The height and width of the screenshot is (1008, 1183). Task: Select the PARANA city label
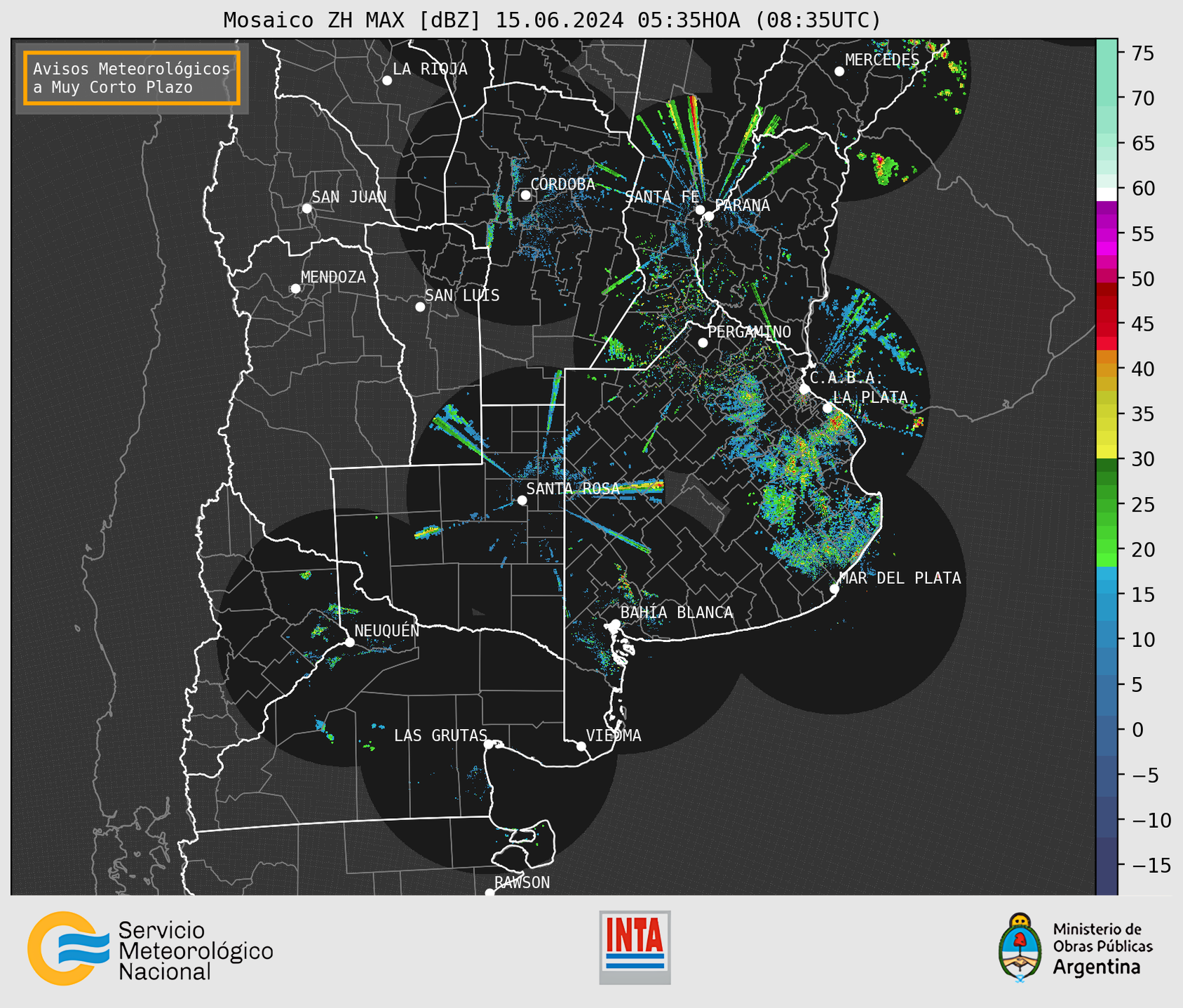[742, 205]
